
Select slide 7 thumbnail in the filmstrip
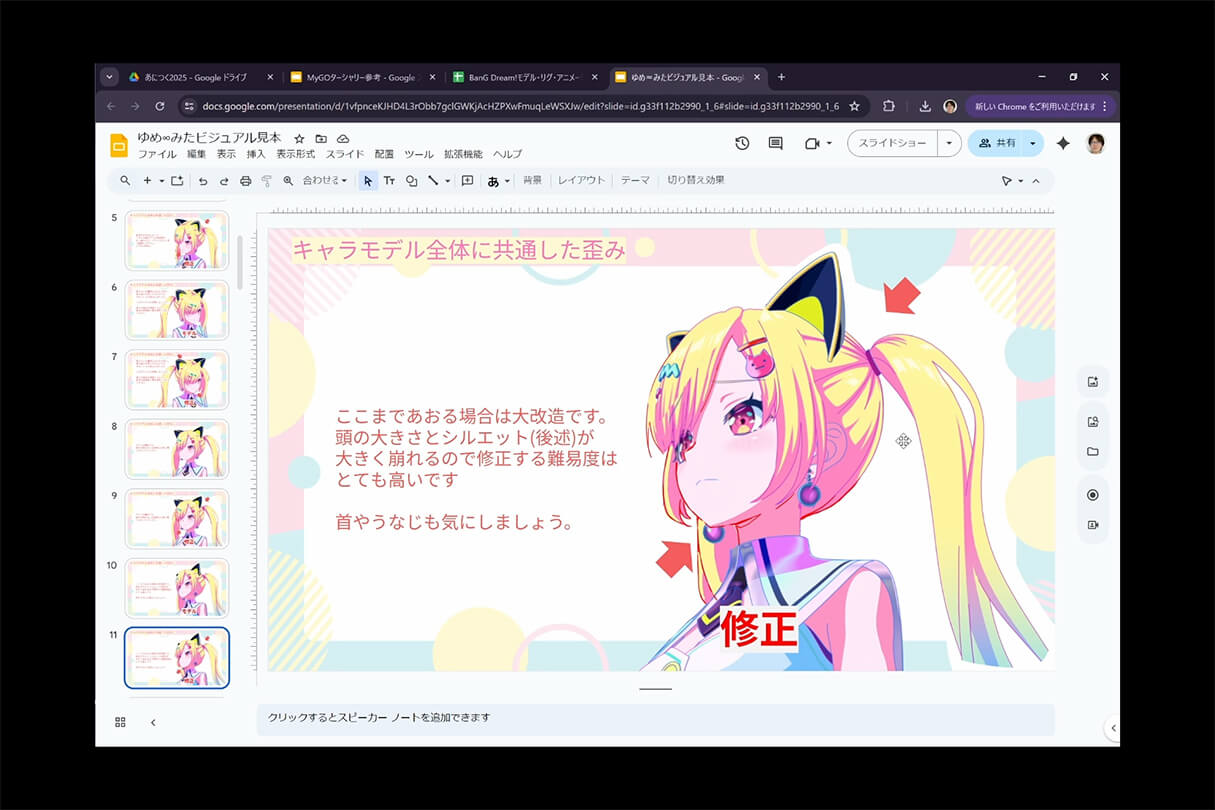click(176, 379)
